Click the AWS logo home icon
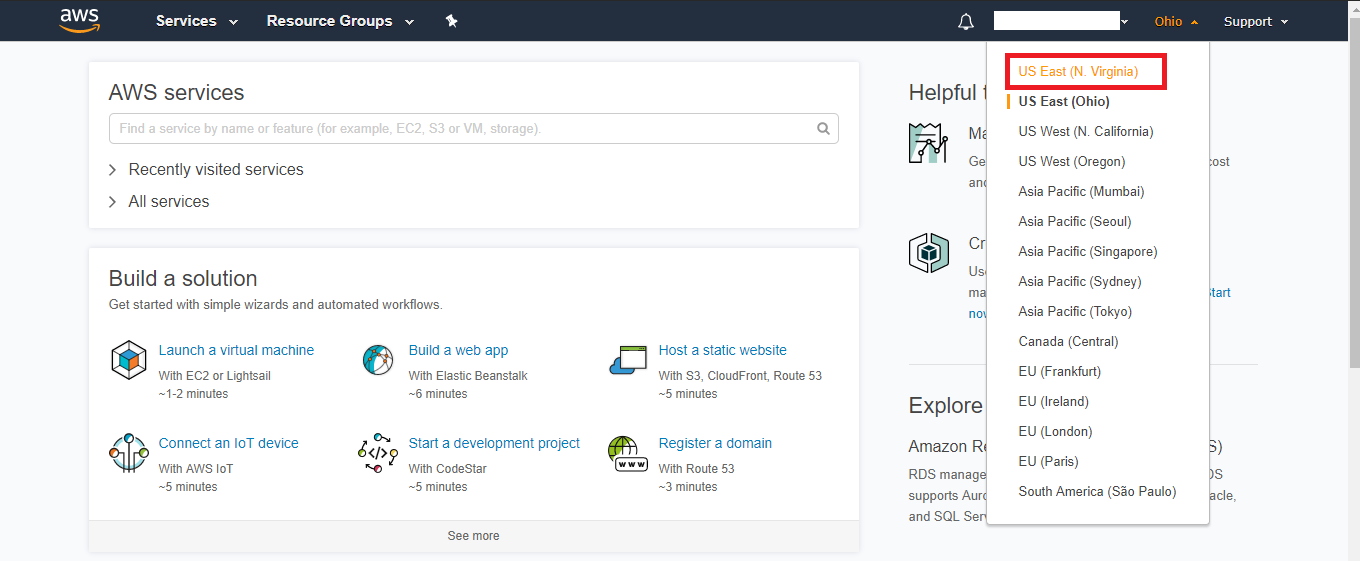 pyautogui.click(x=79, y=21)
